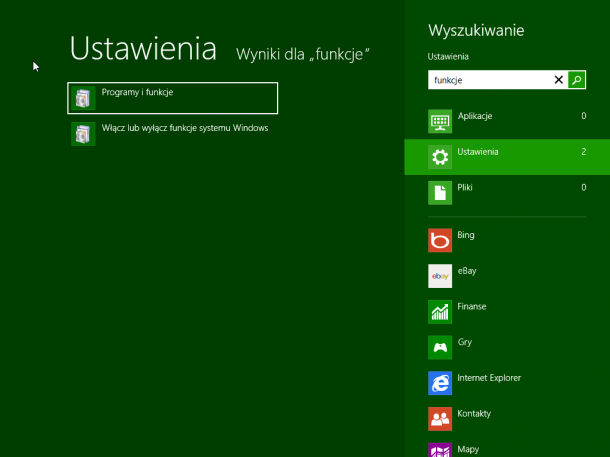Open the Programy i funkcje result

point(172,97)
